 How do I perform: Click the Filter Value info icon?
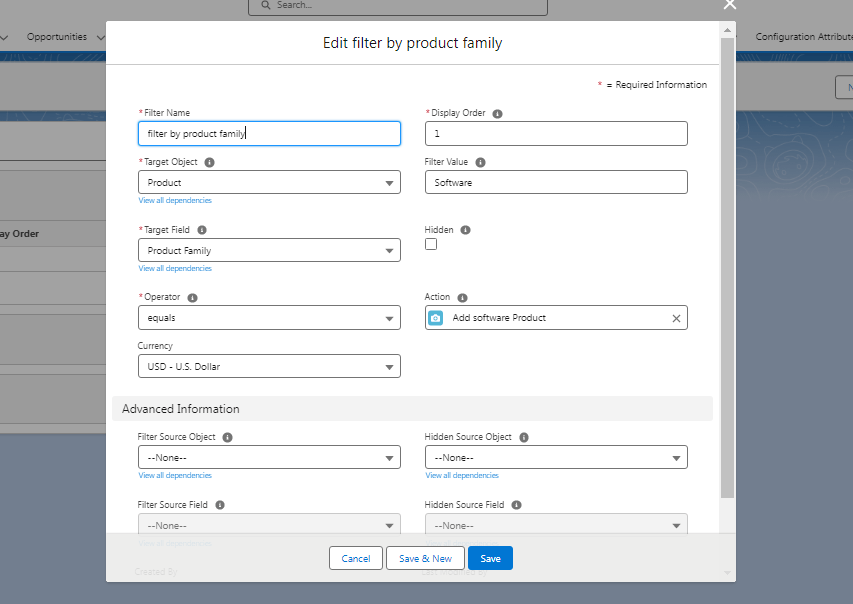(481, 162)
